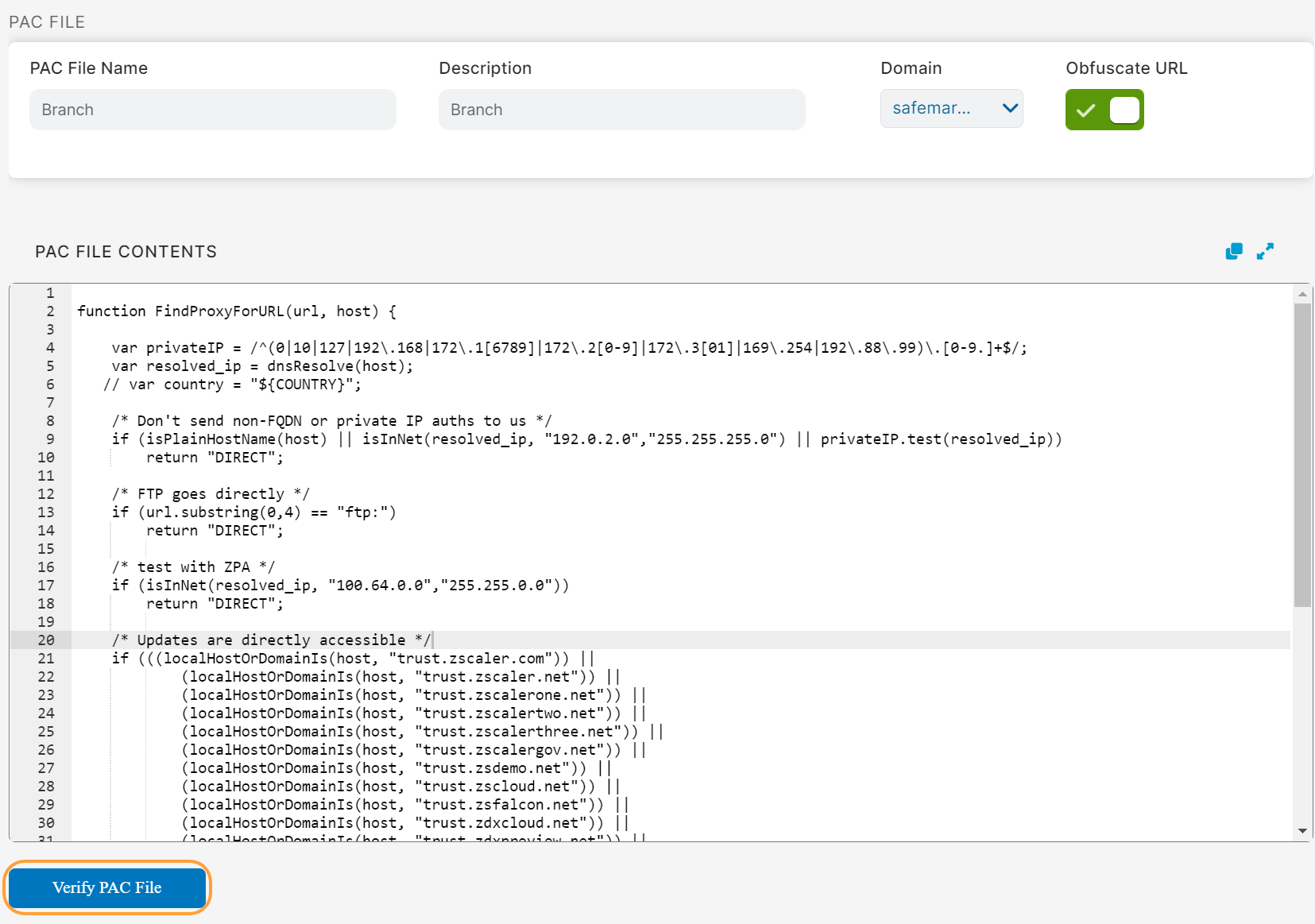This screenshot has height=924, width=1315.
Task: Click the Domain dropdown chevron arrow
Action: 1010,108
